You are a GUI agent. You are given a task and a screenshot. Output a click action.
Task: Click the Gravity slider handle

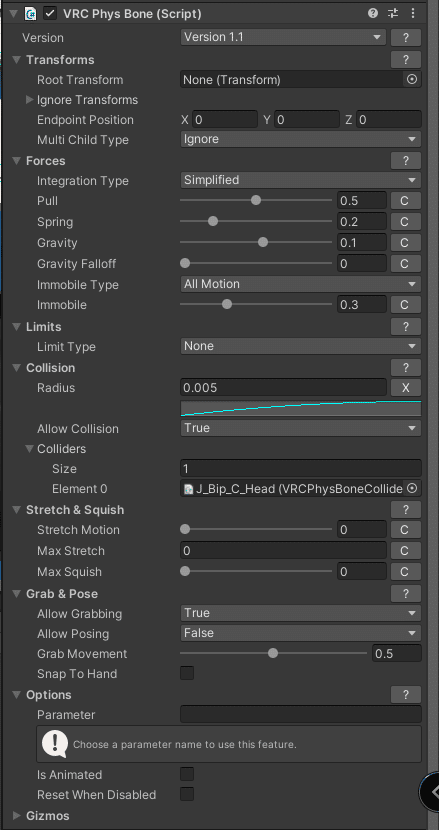(x=263, y=242)
